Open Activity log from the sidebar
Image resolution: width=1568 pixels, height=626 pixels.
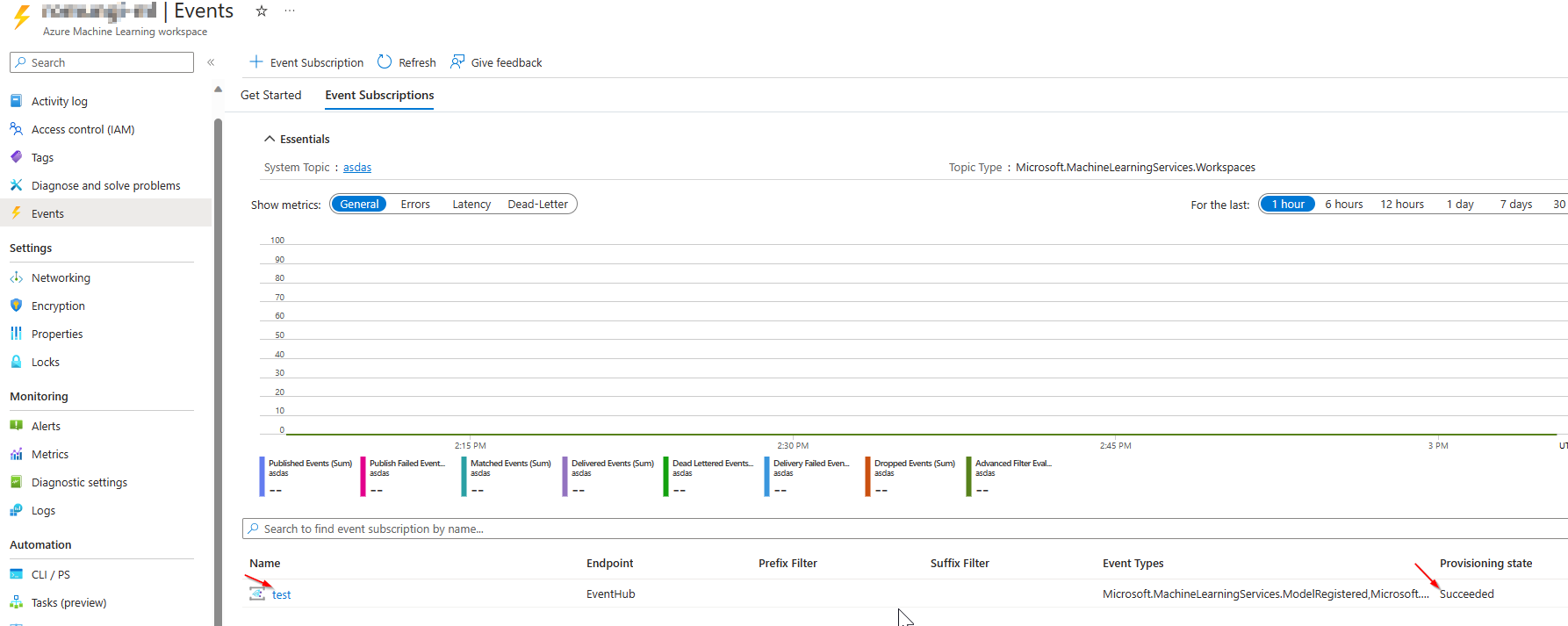[60, 101]
